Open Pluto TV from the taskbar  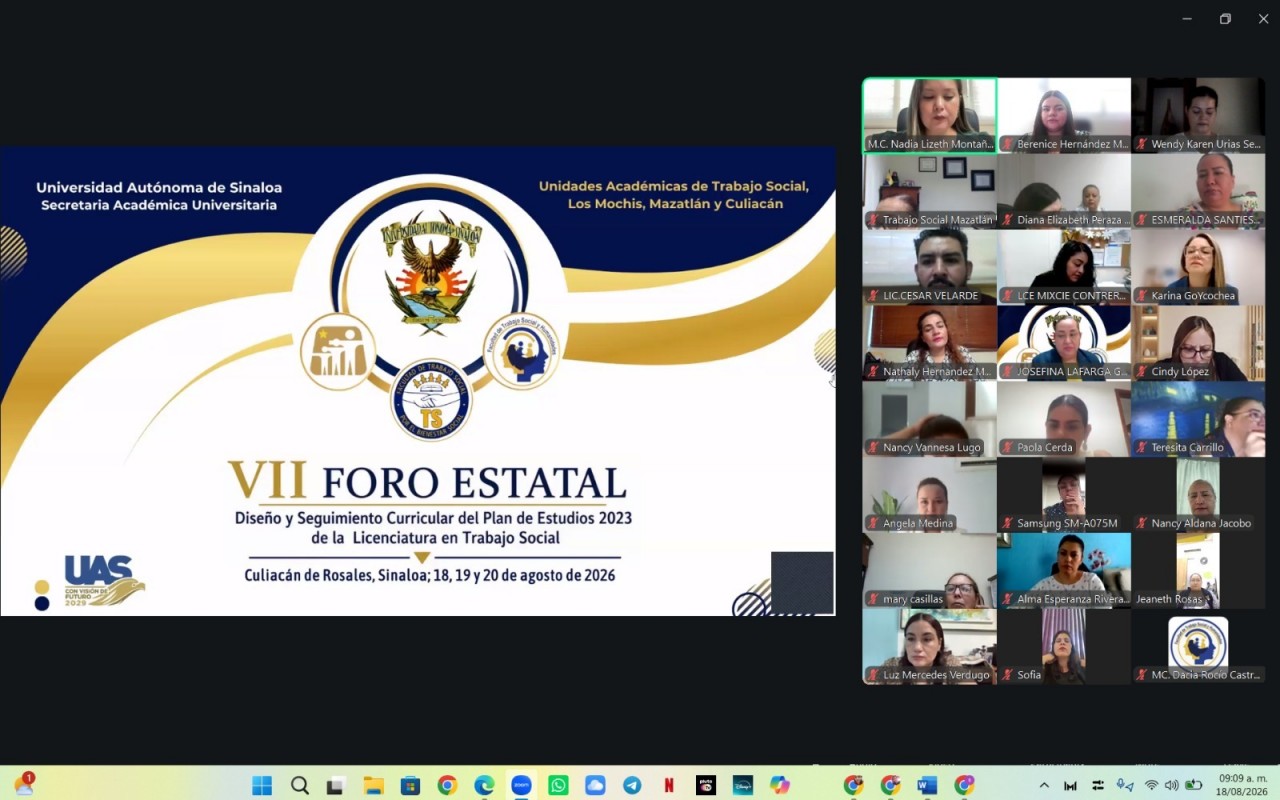[706, 785]
